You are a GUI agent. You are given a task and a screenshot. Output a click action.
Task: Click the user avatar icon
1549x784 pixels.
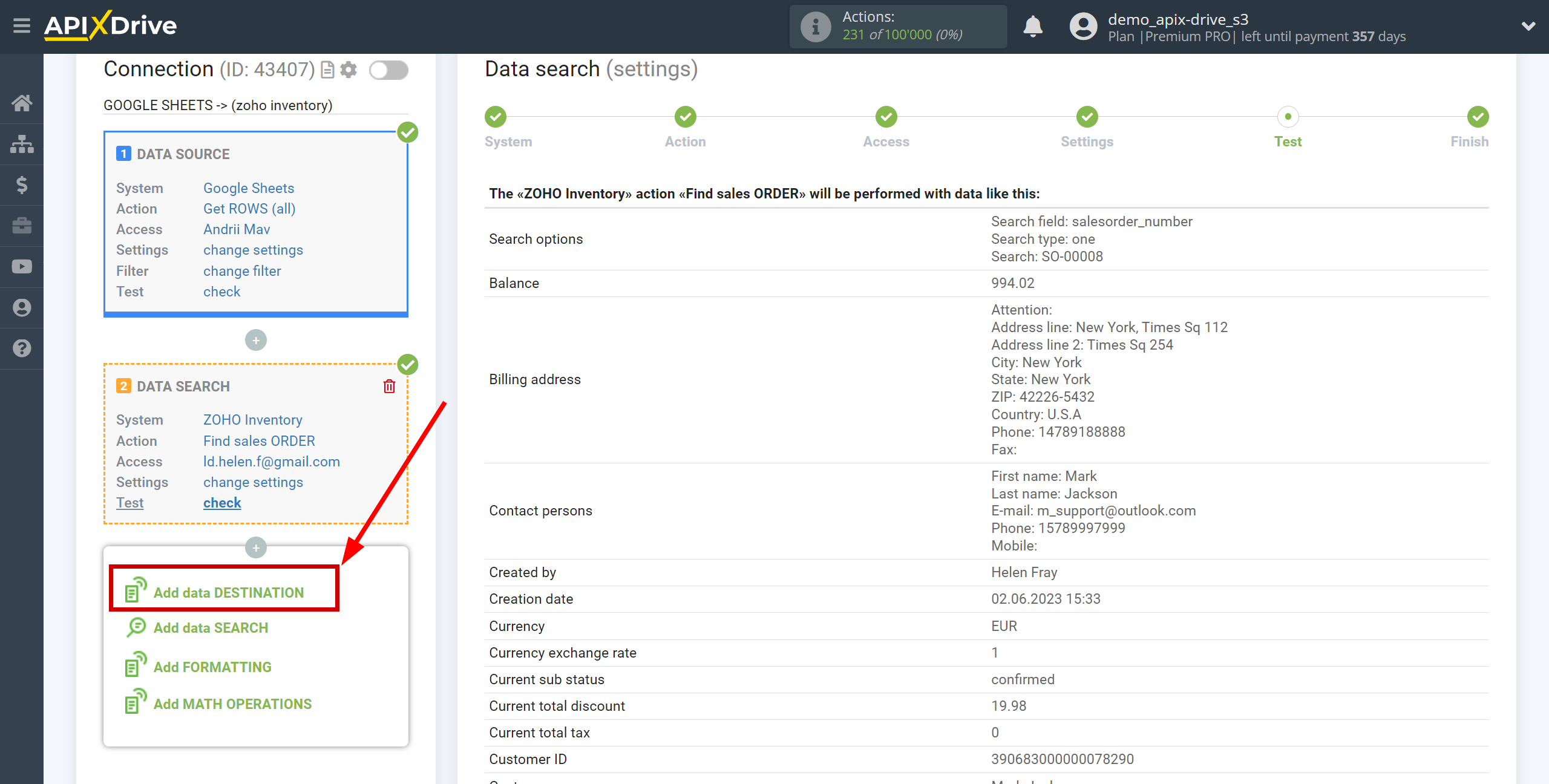coord(1083,27)
